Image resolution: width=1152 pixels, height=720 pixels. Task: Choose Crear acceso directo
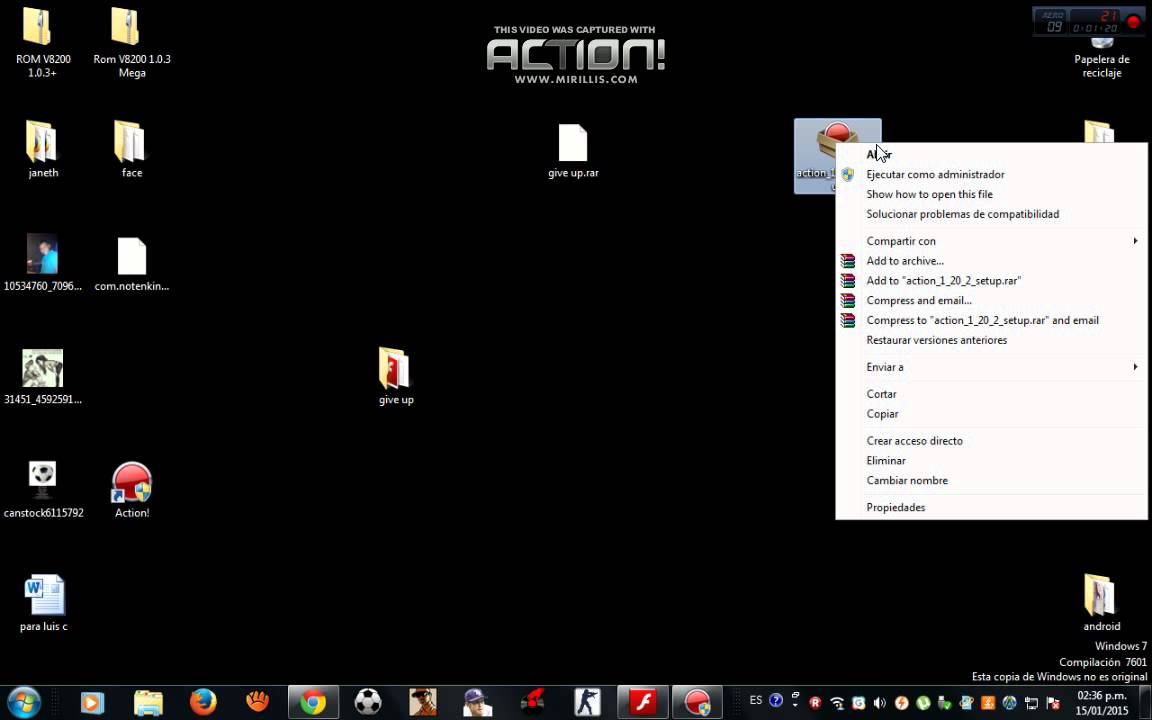(991, 440)
